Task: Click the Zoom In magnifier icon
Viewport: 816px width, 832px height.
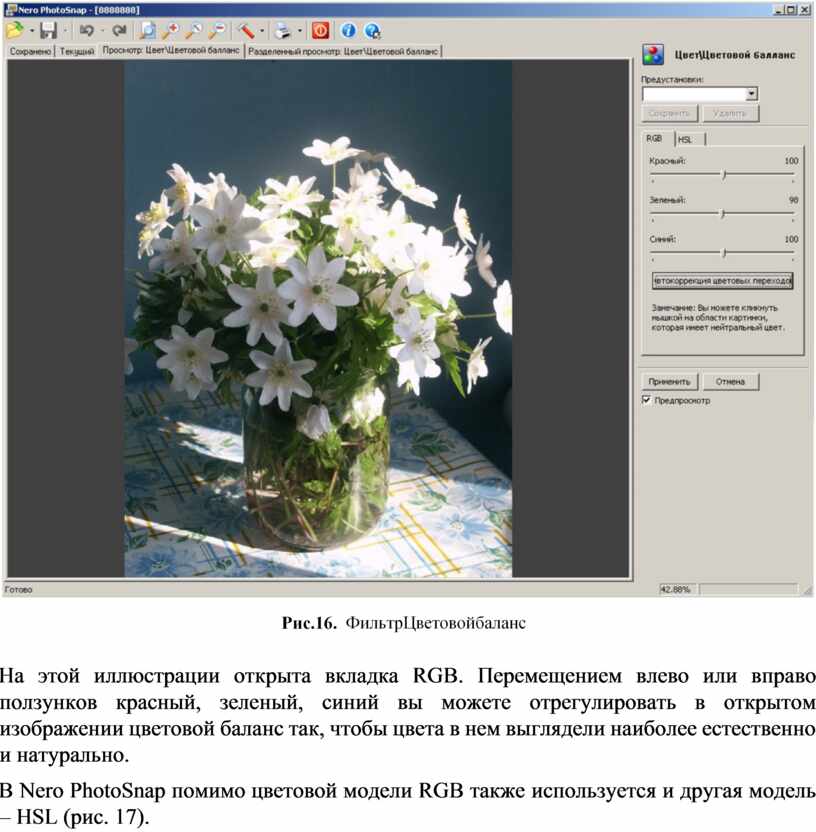Action: point(171,31)
